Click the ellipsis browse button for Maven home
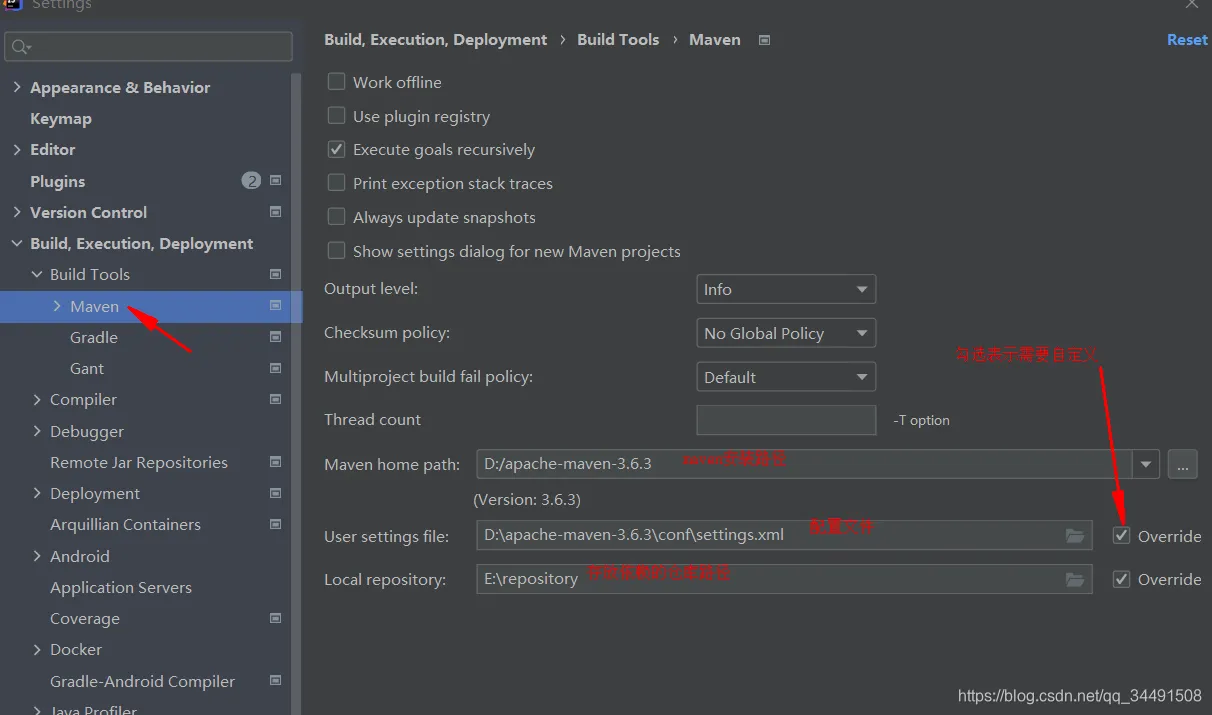The height and width of the screenshot is (715, 1212). (1182, 464)
